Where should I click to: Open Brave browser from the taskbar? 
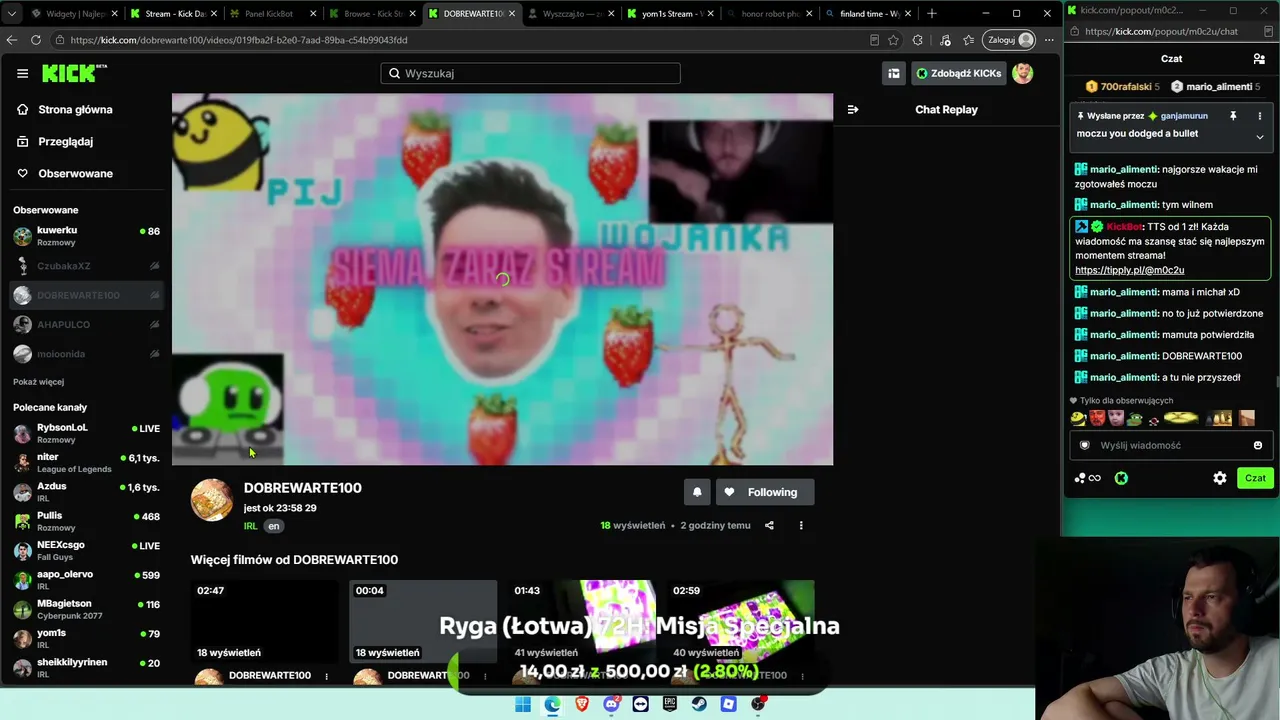point(582,704)
